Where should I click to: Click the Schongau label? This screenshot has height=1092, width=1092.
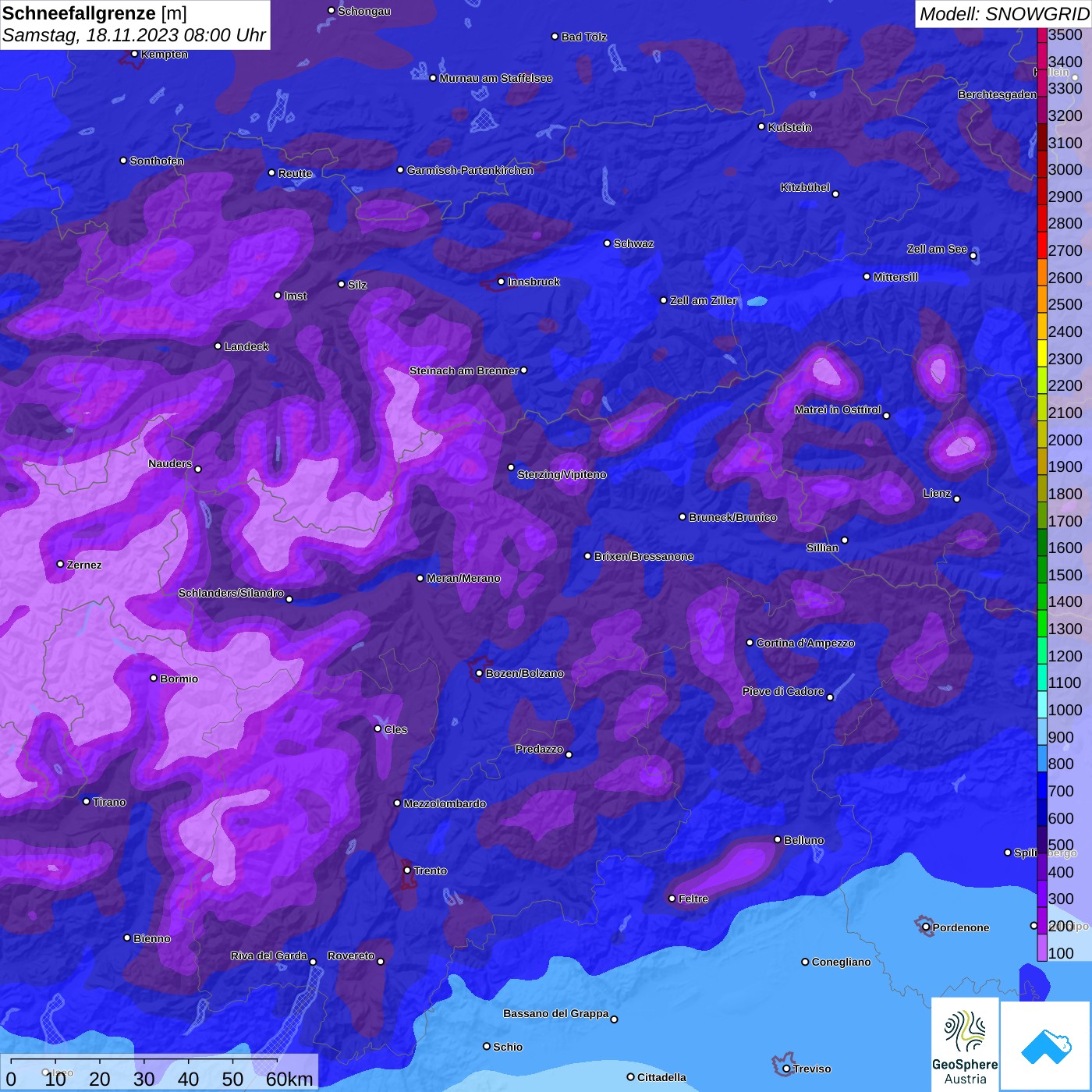(x=364, y=11)
